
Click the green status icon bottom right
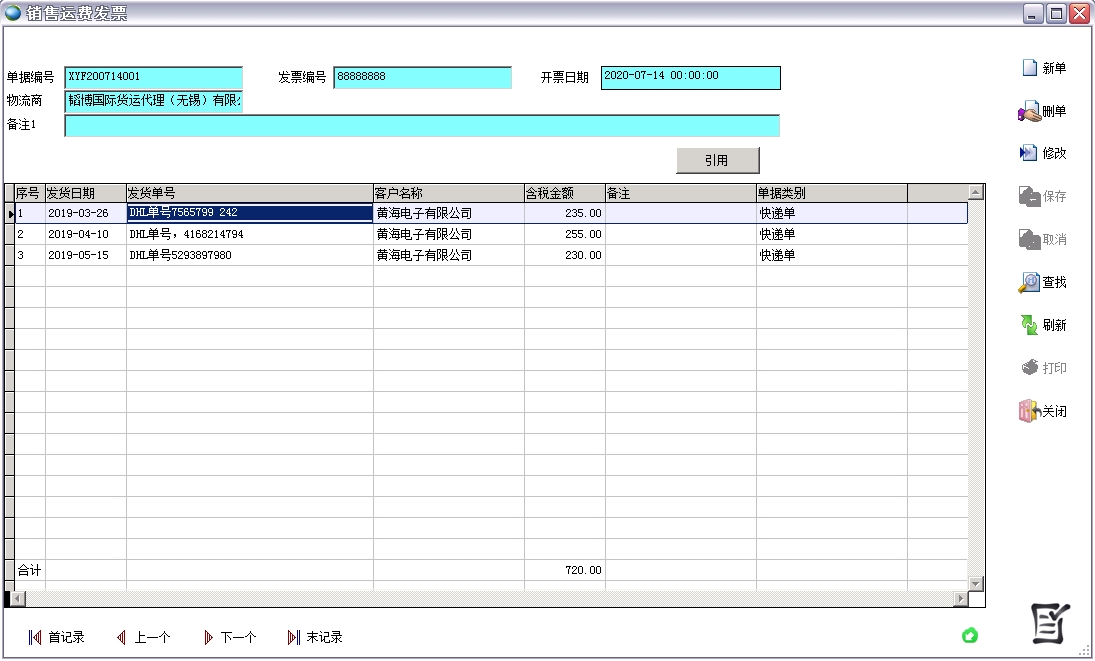(x=969, y=636)
